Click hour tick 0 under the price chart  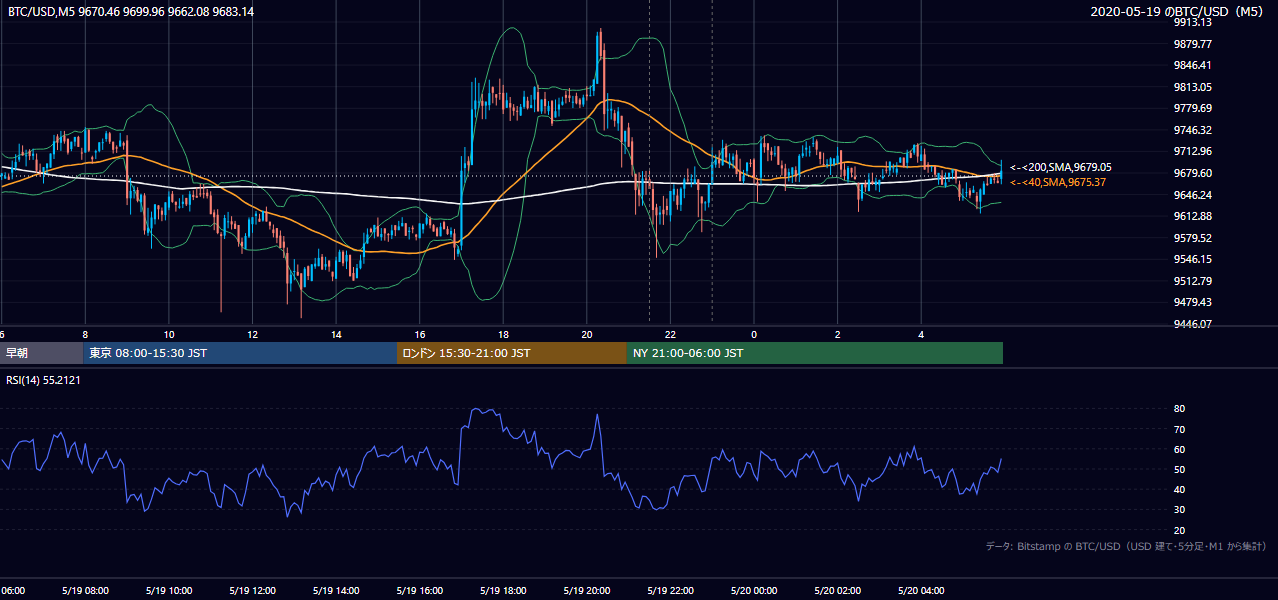(754, 334)
